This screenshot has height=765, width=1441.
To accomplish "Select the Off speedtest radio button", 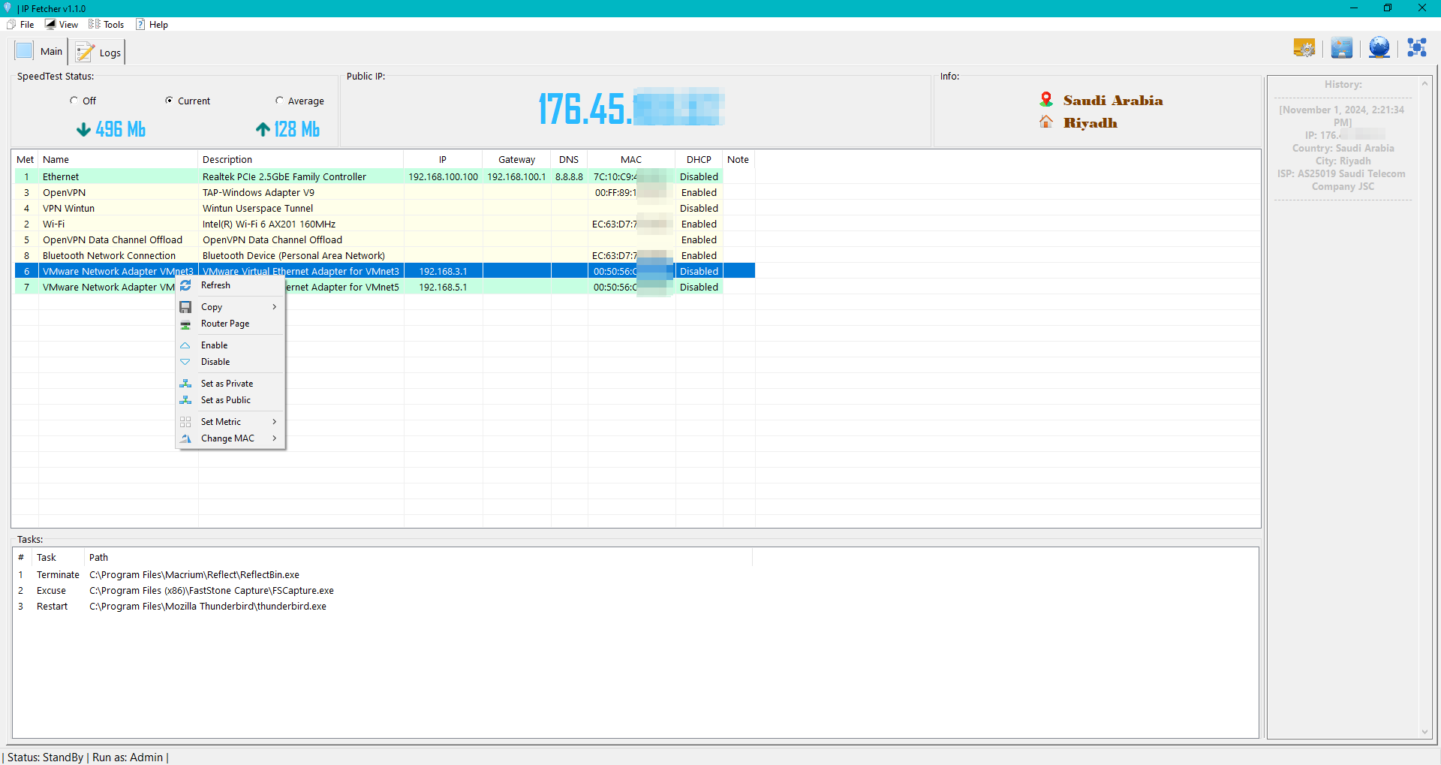I will pos(74,101).
